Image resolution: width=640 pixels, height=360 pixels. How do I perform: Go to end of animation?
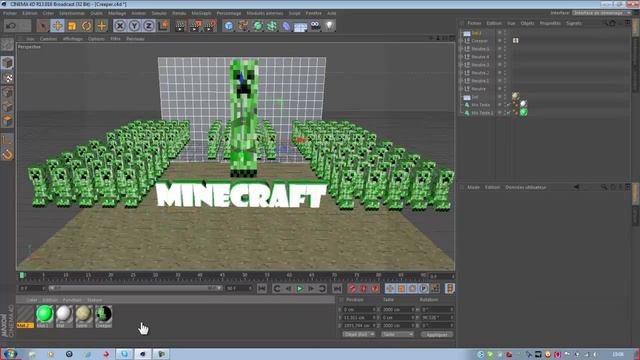click(337, 289)
